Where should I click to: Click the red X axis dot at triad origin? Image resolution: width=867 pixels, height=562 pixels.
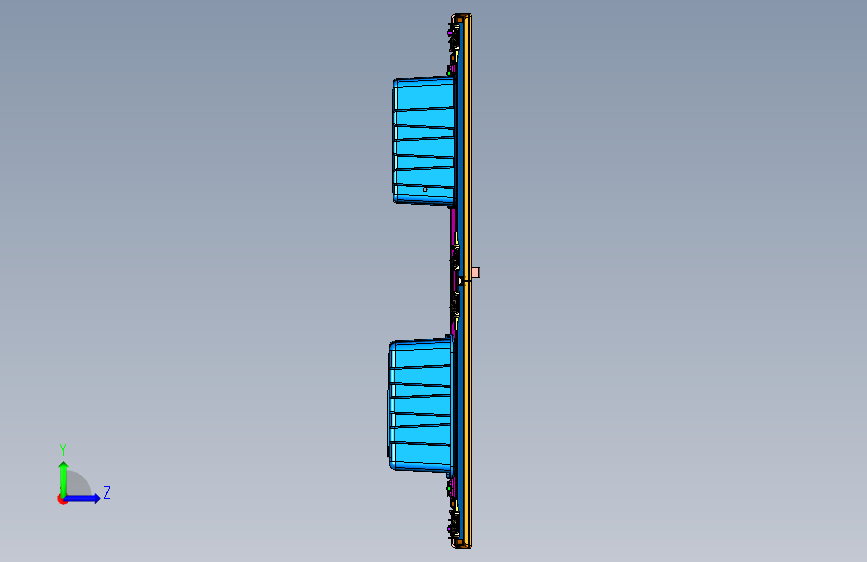pyautogui.click(x=62, y=499)
